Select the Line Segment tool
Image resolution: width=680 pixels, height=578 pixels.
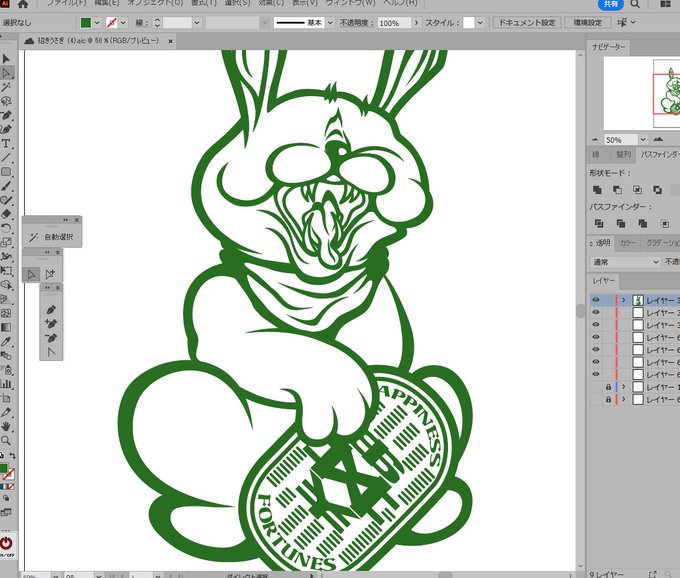tap(6, 157)
